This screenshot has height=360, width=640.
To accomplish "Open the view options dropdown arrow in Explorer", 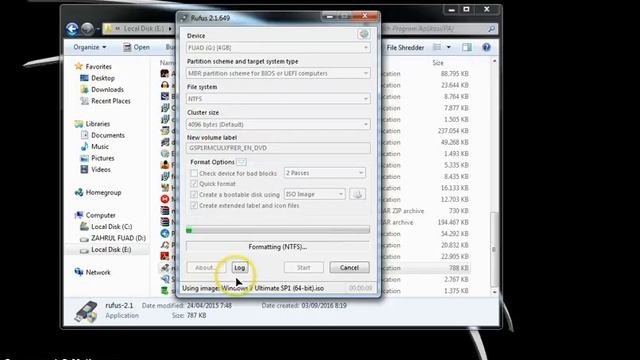I will point(449,47).
